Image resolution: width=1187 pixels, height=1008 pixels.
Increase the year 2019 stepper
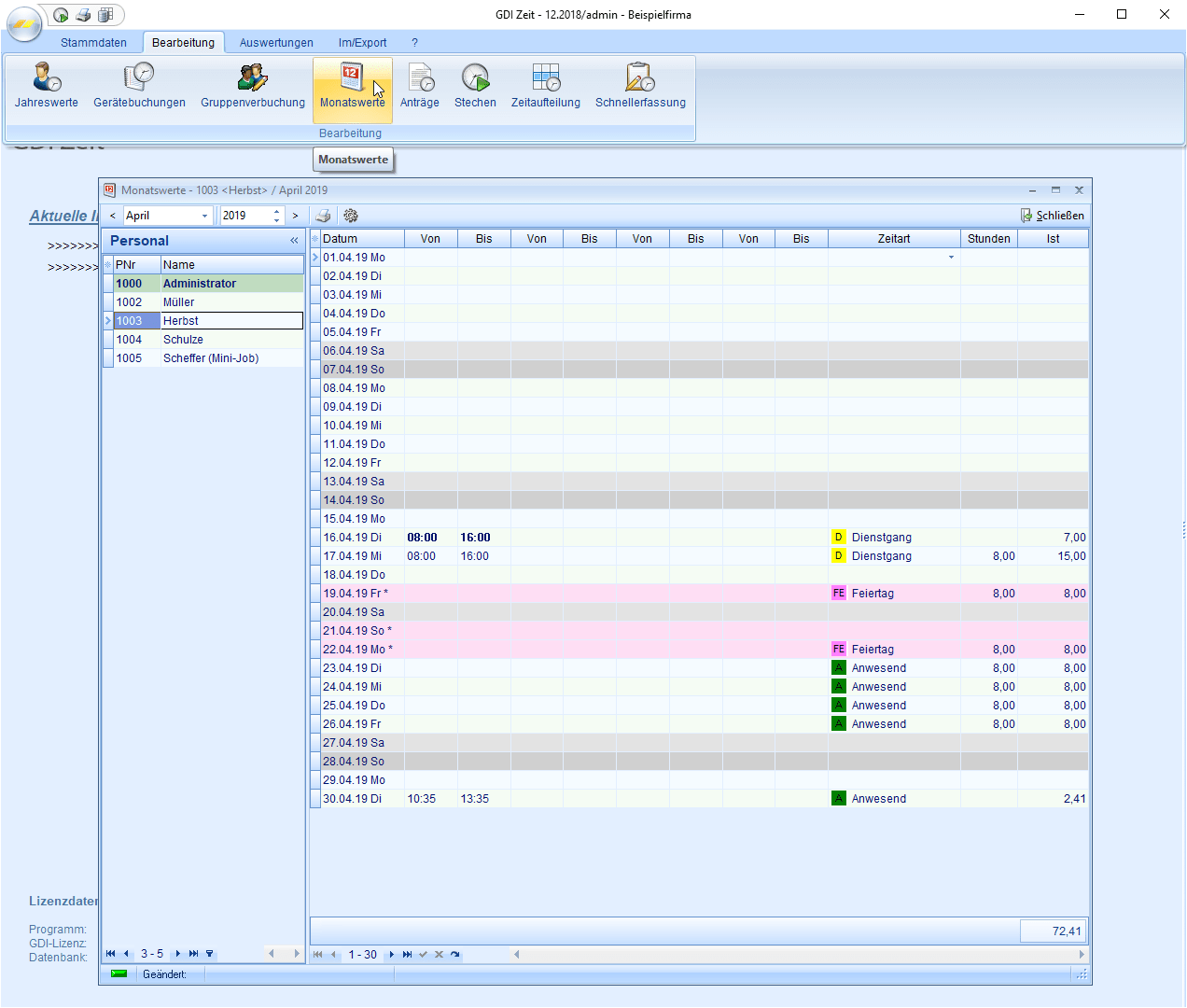[x=277, y=211]
